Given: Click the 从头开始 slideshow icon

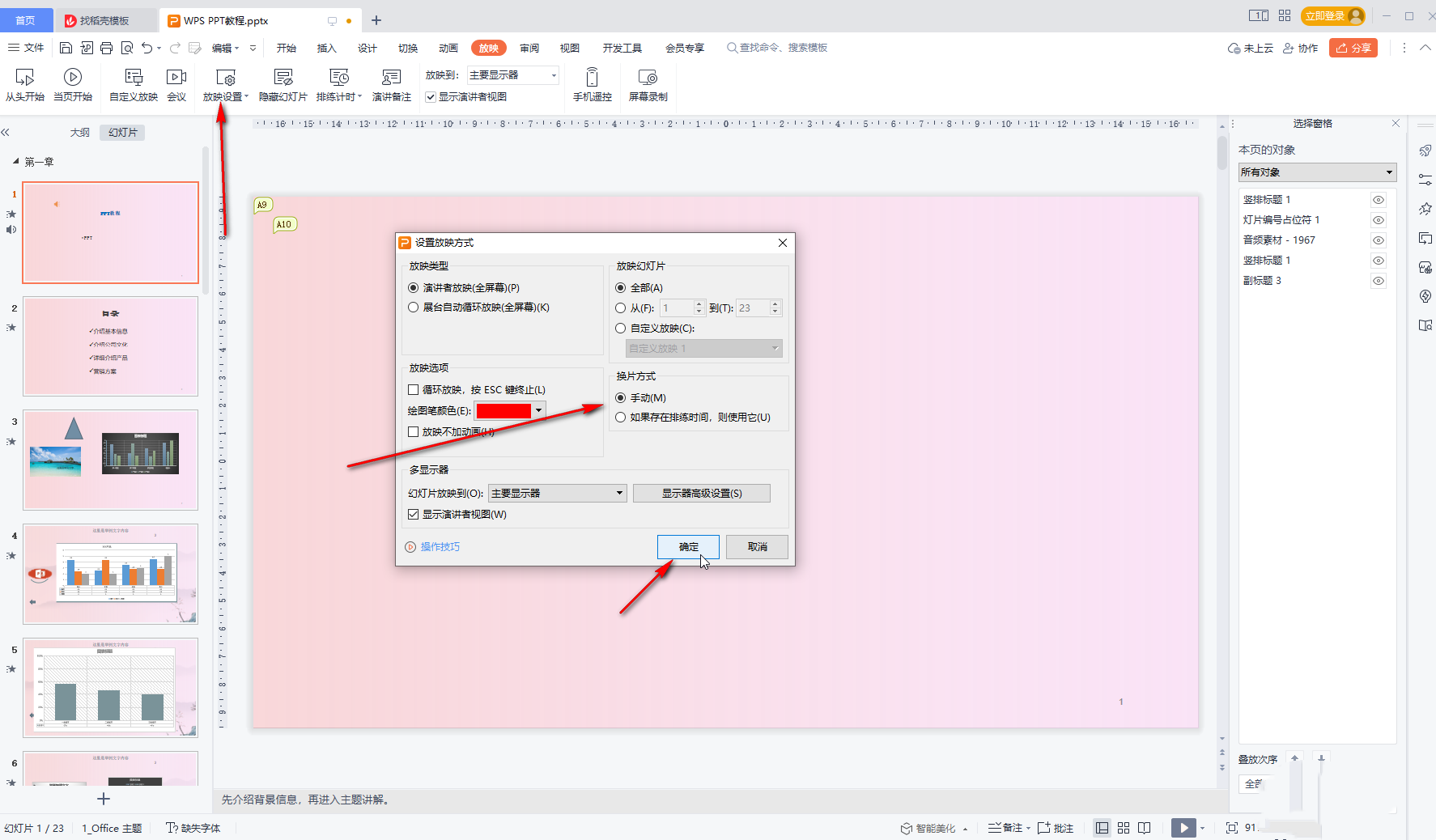Looking at the screenshot, I should (x=25, y=77).
